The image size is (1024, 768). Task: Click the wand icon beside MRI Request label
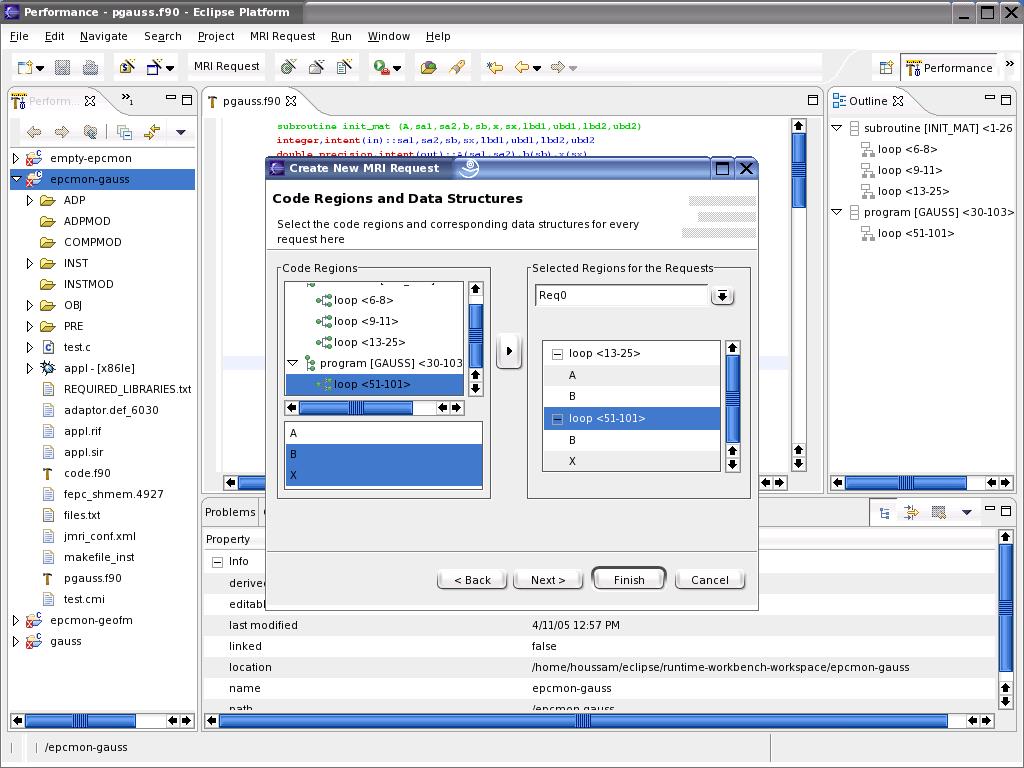click(288, 67)
